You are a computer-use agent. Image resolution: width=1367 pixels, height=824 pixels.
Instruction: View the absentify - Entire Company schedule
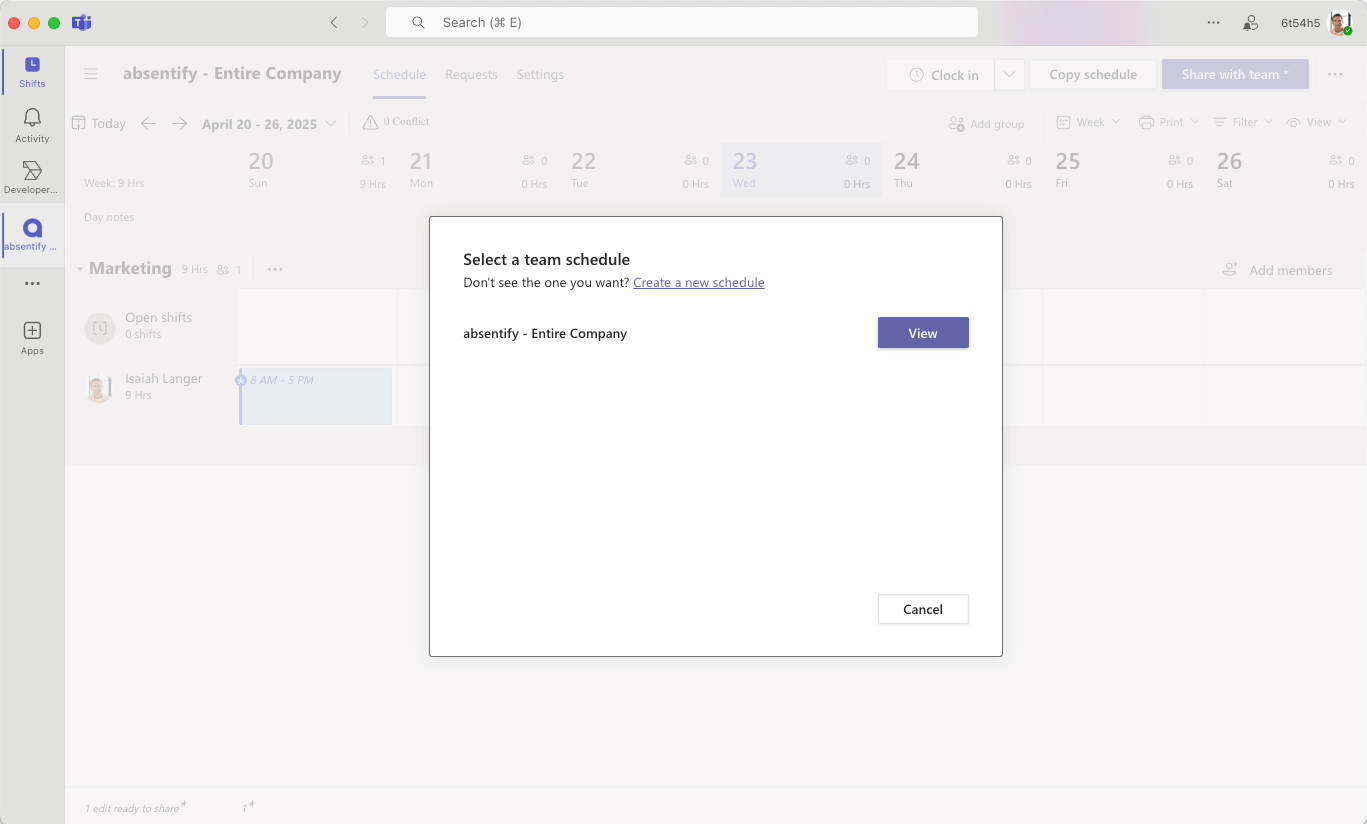click(923, 333)
